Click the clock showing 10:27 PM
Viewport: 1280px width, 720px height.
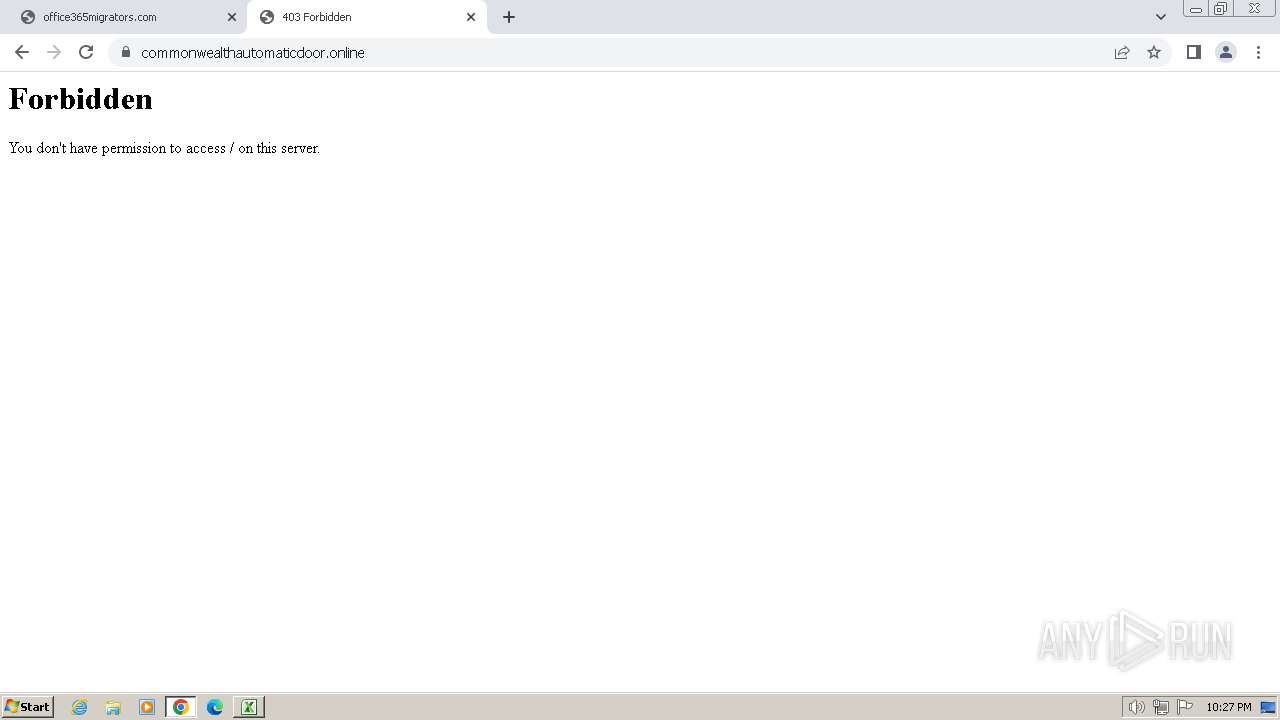coord(1229,707)
